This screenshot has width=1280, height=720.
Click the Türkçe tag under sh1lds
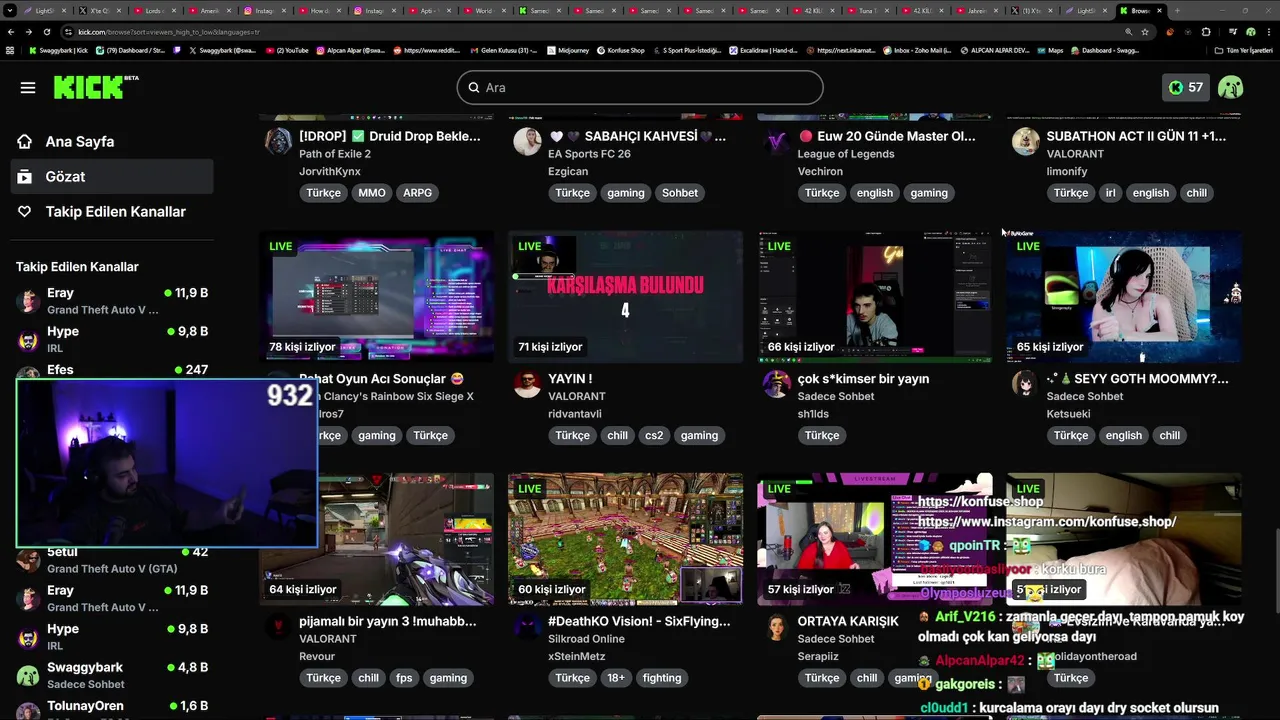point(822,435)
